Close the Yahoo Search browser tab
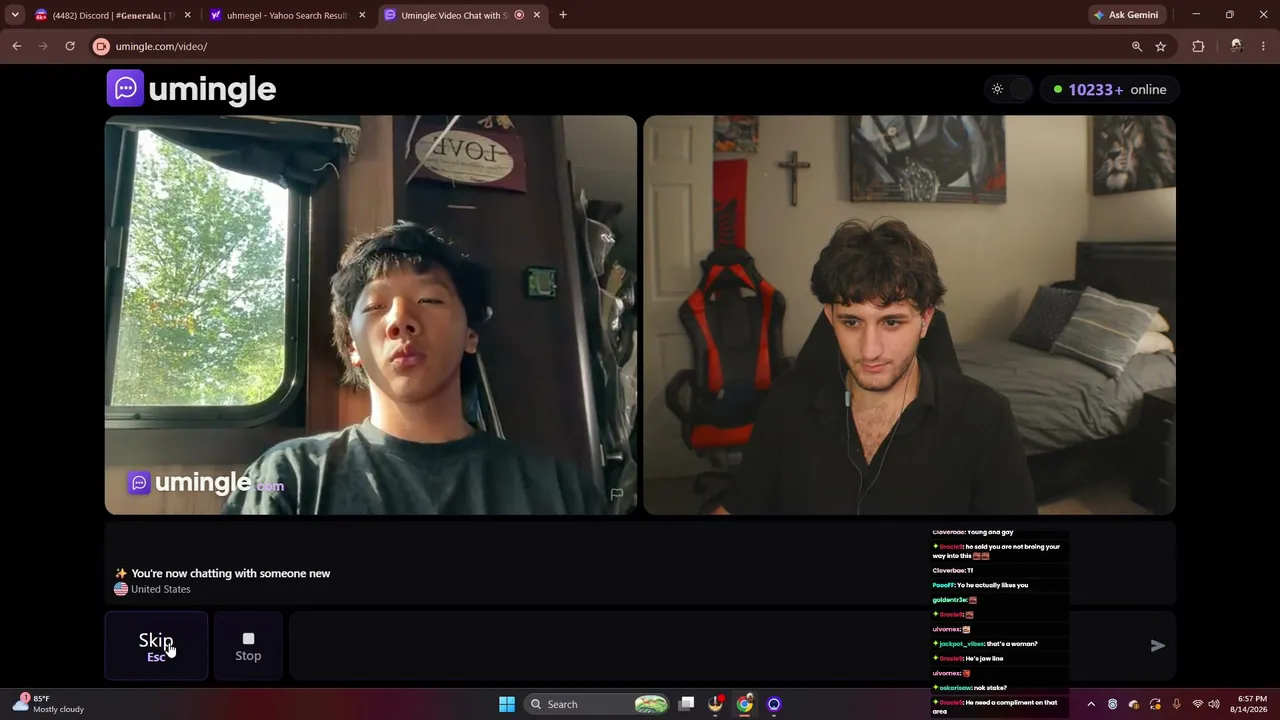Viewport: 1280px width, 720px height. [362, 15]
